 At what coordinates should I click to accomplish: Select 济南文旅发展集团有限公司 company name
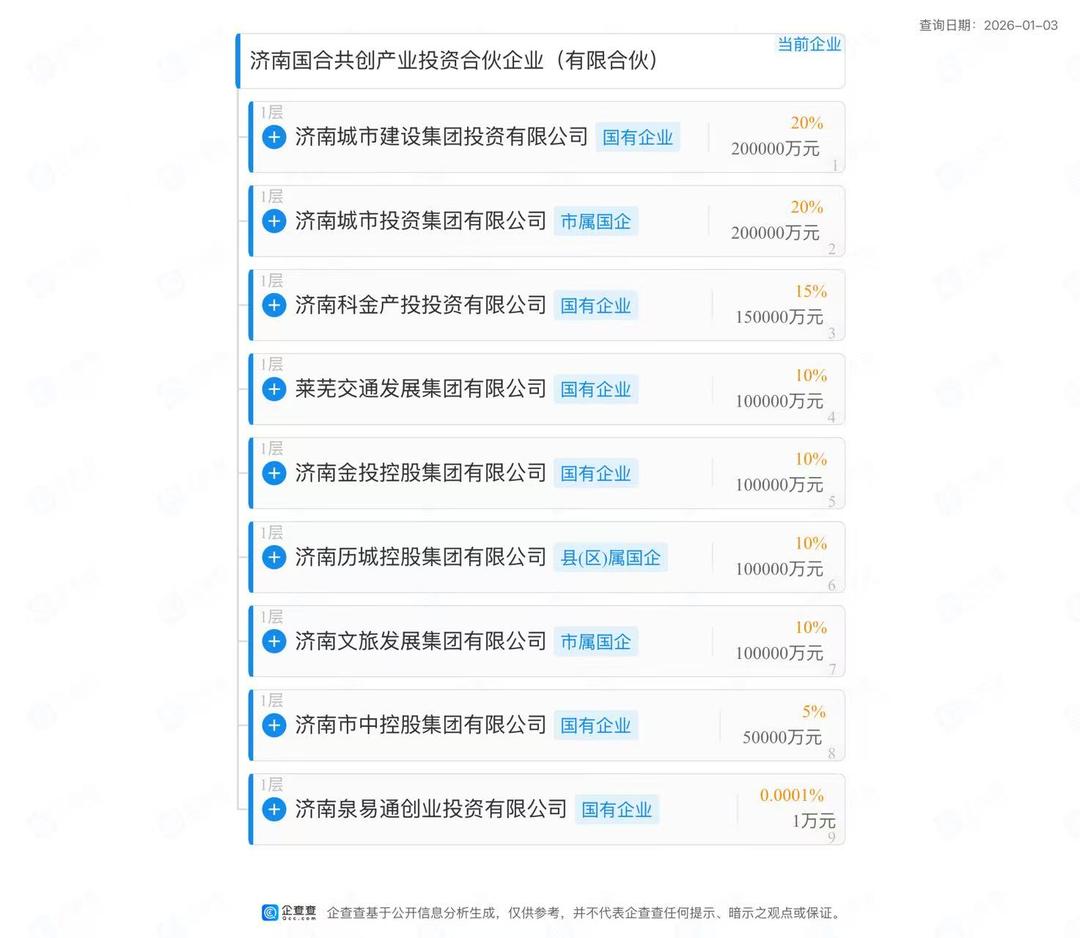(x=420, y=641)
